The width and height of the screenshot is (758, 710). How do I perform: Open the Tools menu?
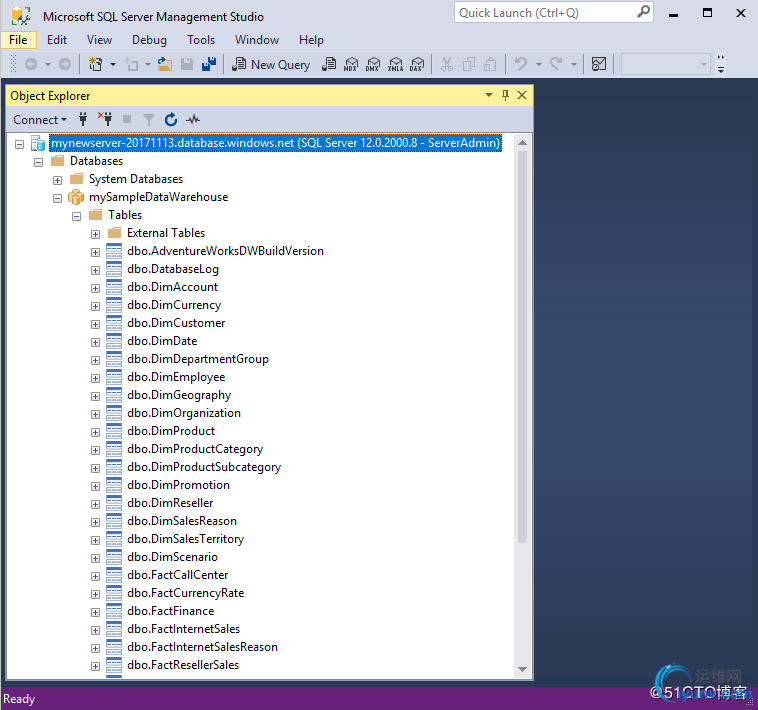(201, 40)
